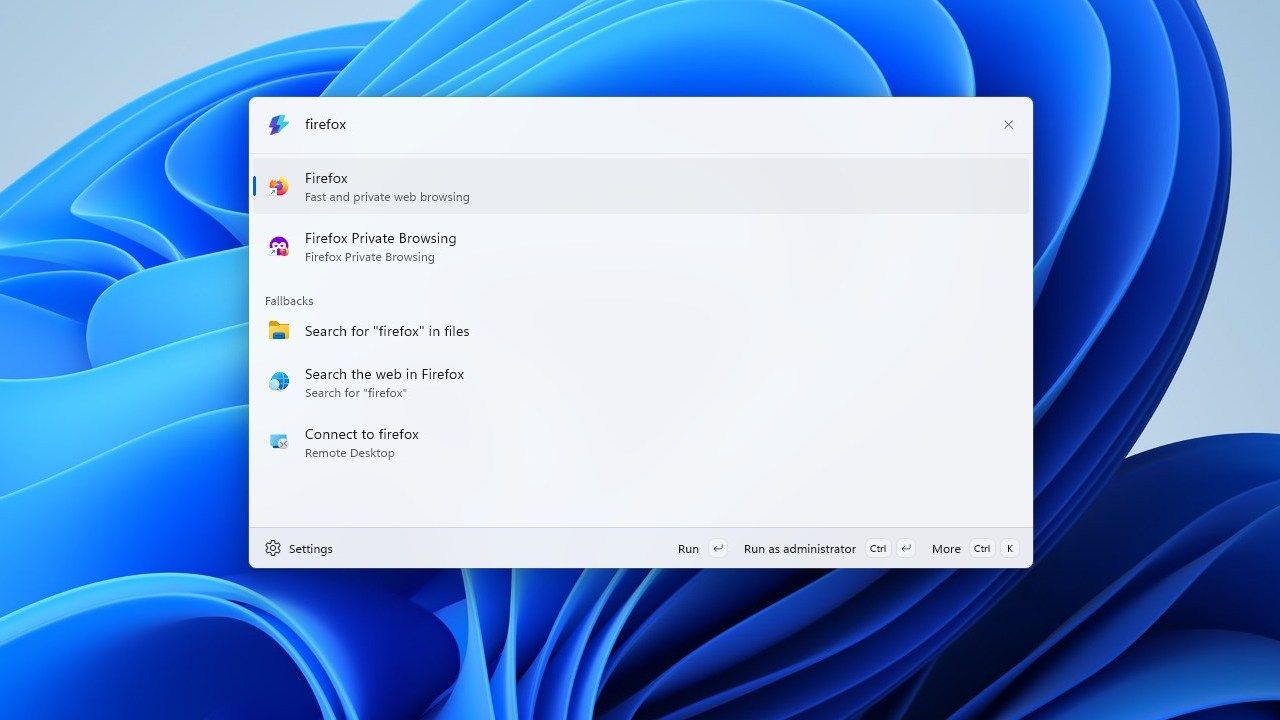Viewport: 1280px width, 720px height.
Task: Click the K key badge
Action: (x=1010, y=548)
